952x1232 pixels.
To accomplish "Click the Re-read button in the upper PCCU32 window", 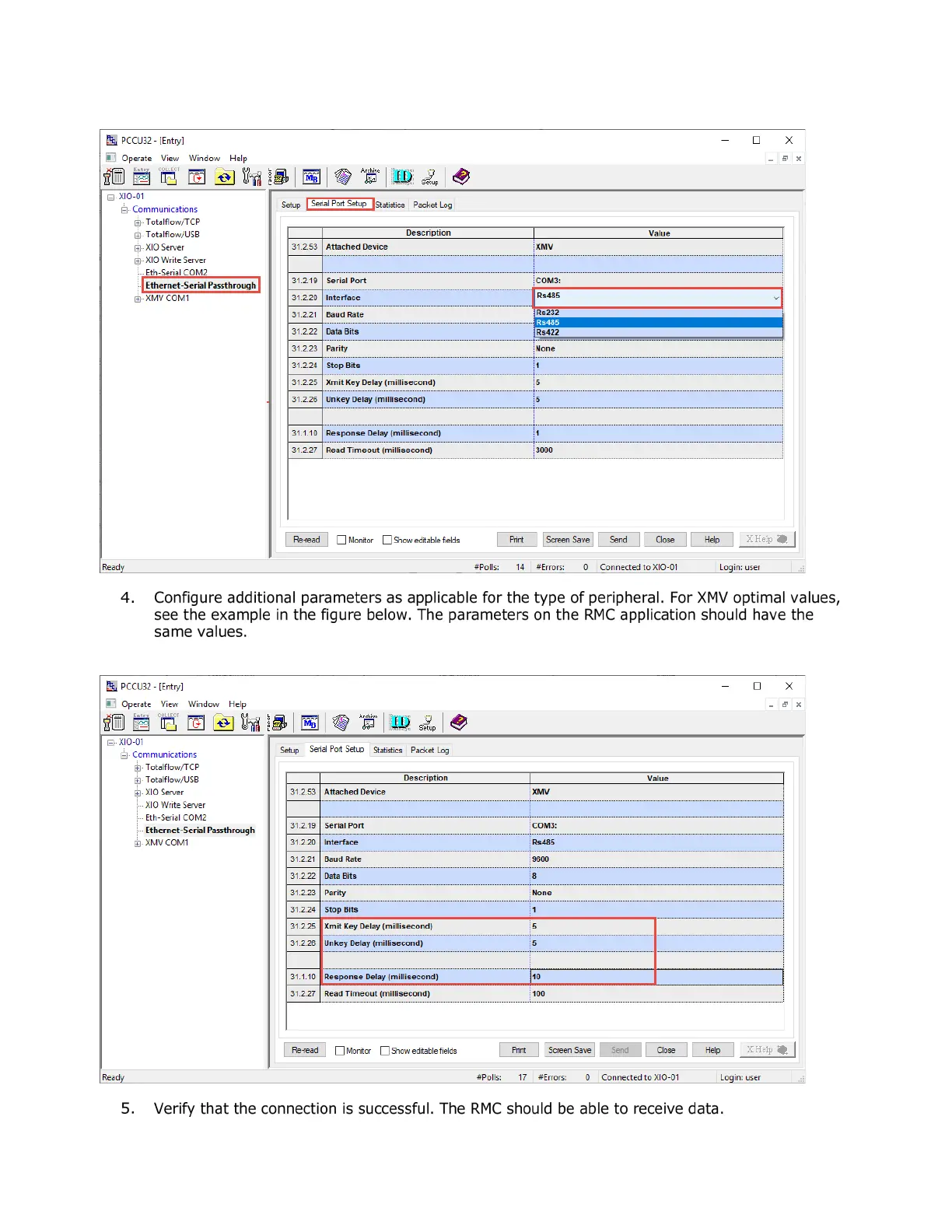I will [306, 540].
